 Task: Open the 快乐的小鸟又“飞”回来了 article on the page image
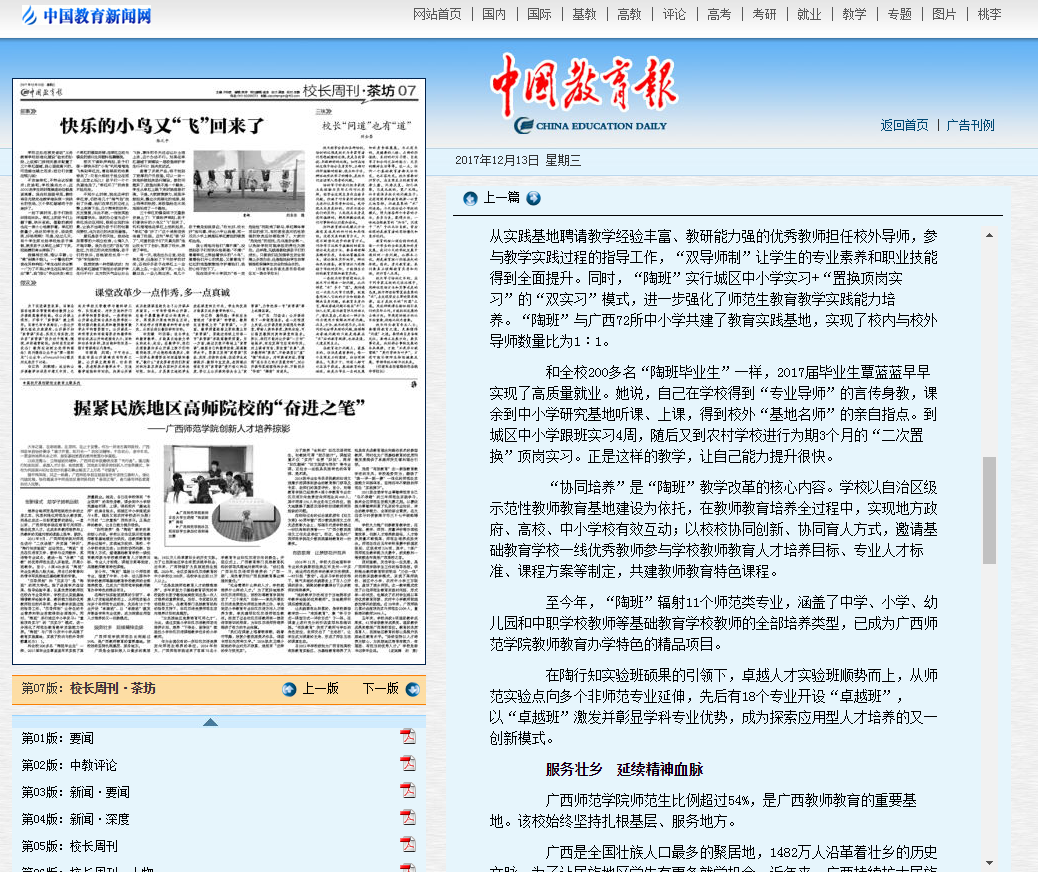tap(162, 125)
